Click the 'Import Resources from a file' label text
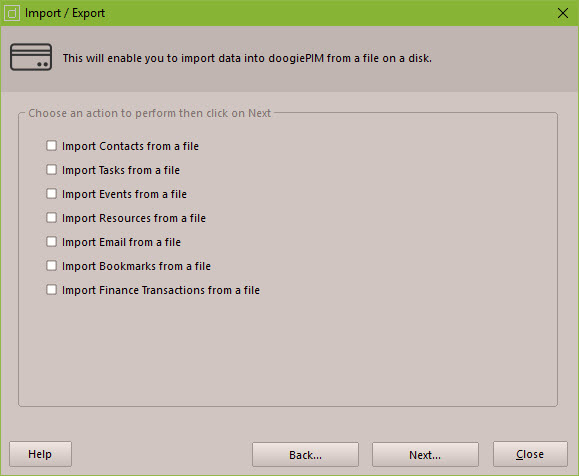579x476 pixels. [x=134, y=218]
